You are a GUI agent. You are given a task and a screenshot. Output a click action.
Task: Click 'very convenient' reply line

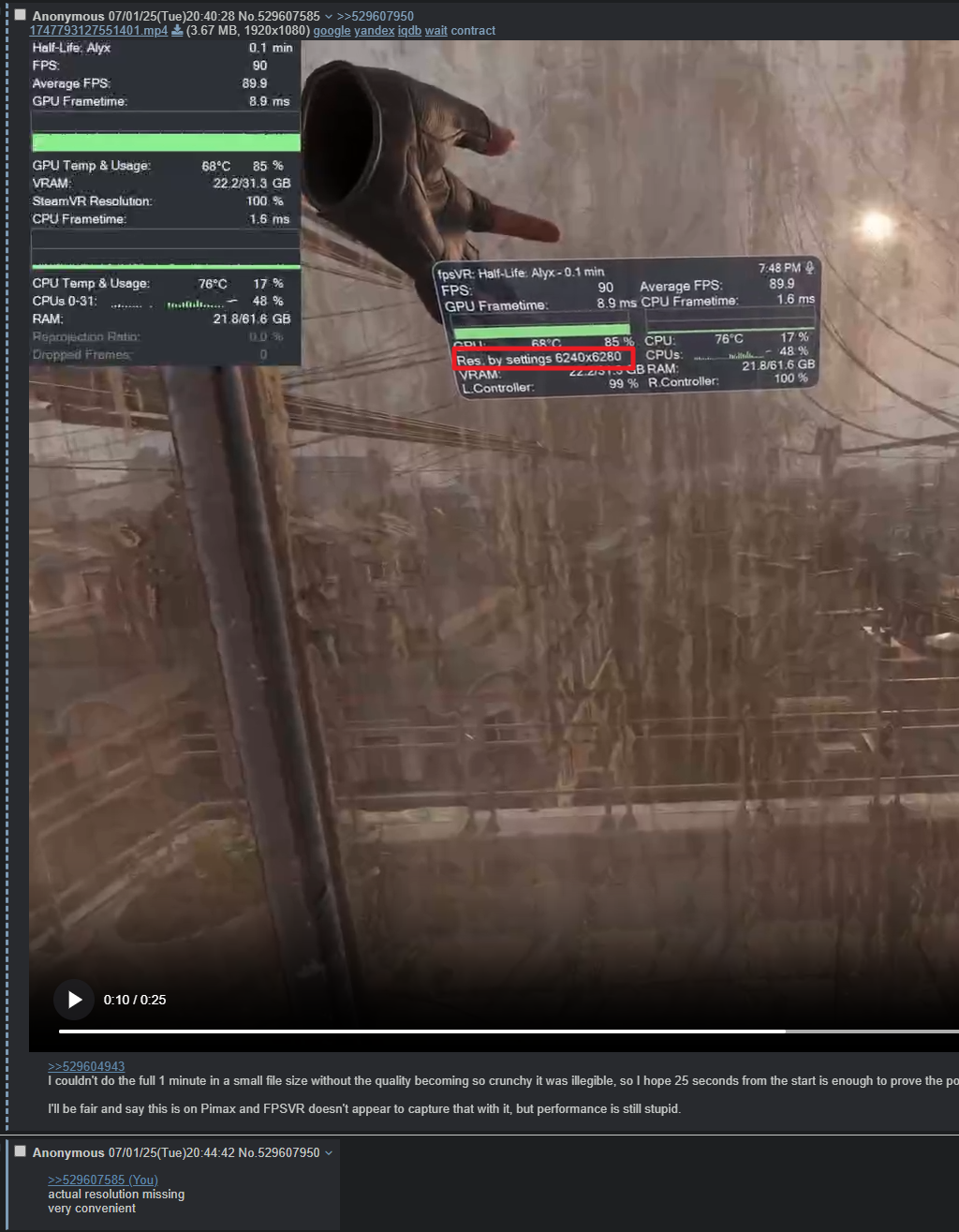tap(92, 1209)
